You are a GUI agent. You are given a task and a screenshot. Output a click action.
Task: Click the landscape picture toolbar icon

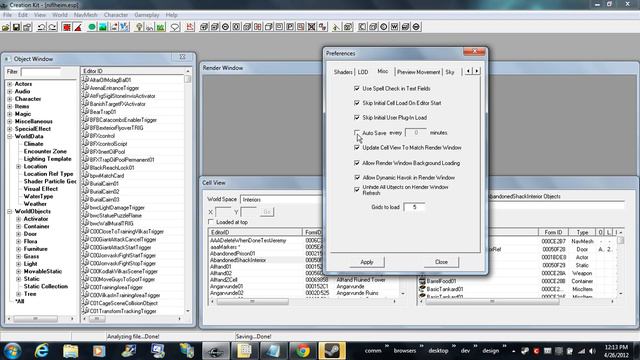[103, 27]
